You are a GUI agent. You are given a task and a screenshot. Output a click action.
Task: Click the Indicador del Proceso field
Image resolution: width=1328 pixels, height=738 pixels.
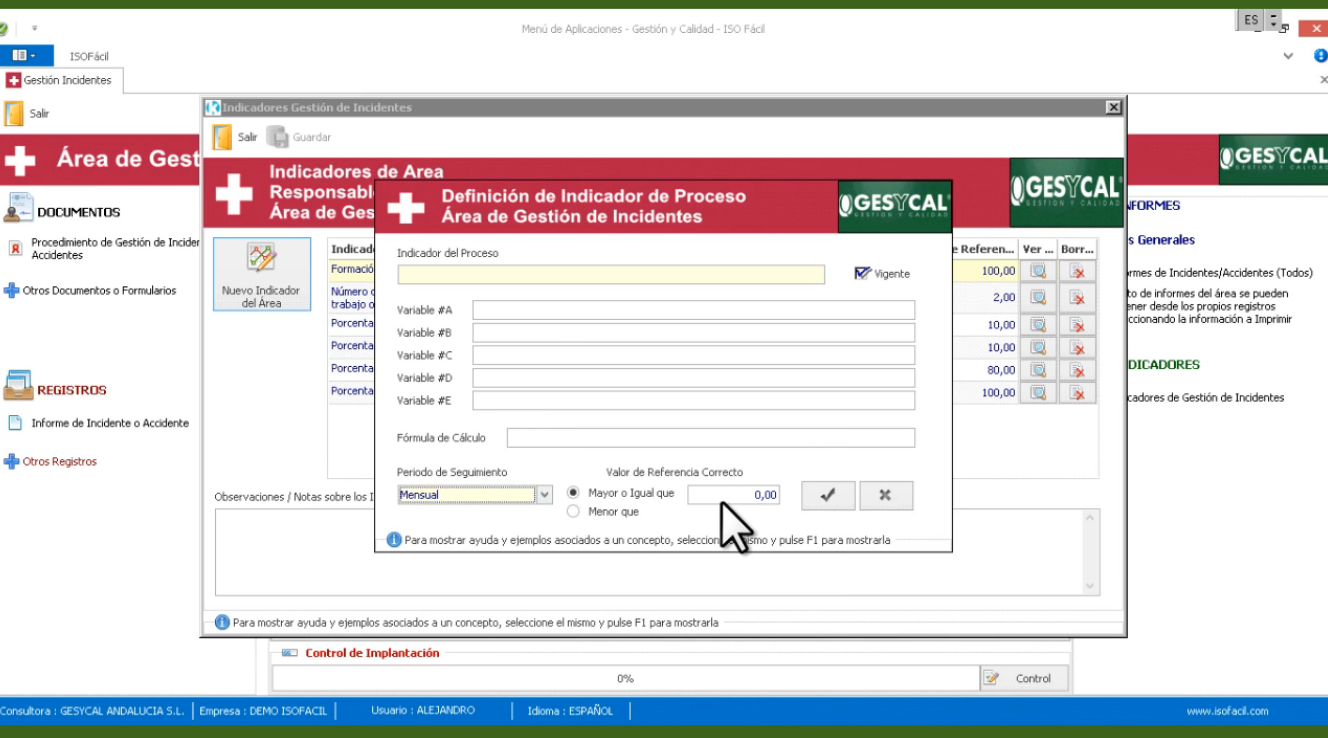611,274
